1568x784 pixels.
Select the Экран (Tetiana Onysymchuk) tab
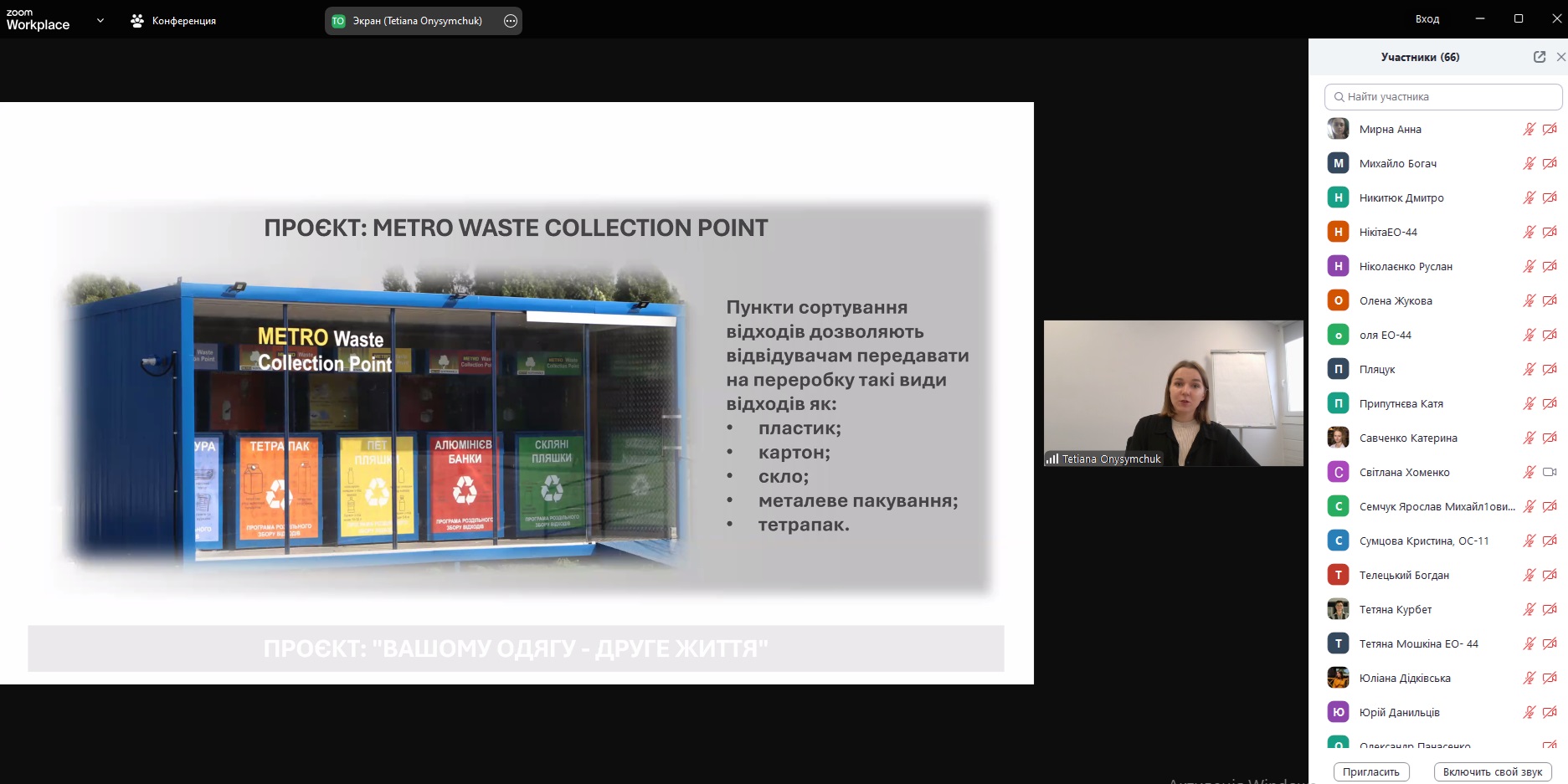point(416,21)
